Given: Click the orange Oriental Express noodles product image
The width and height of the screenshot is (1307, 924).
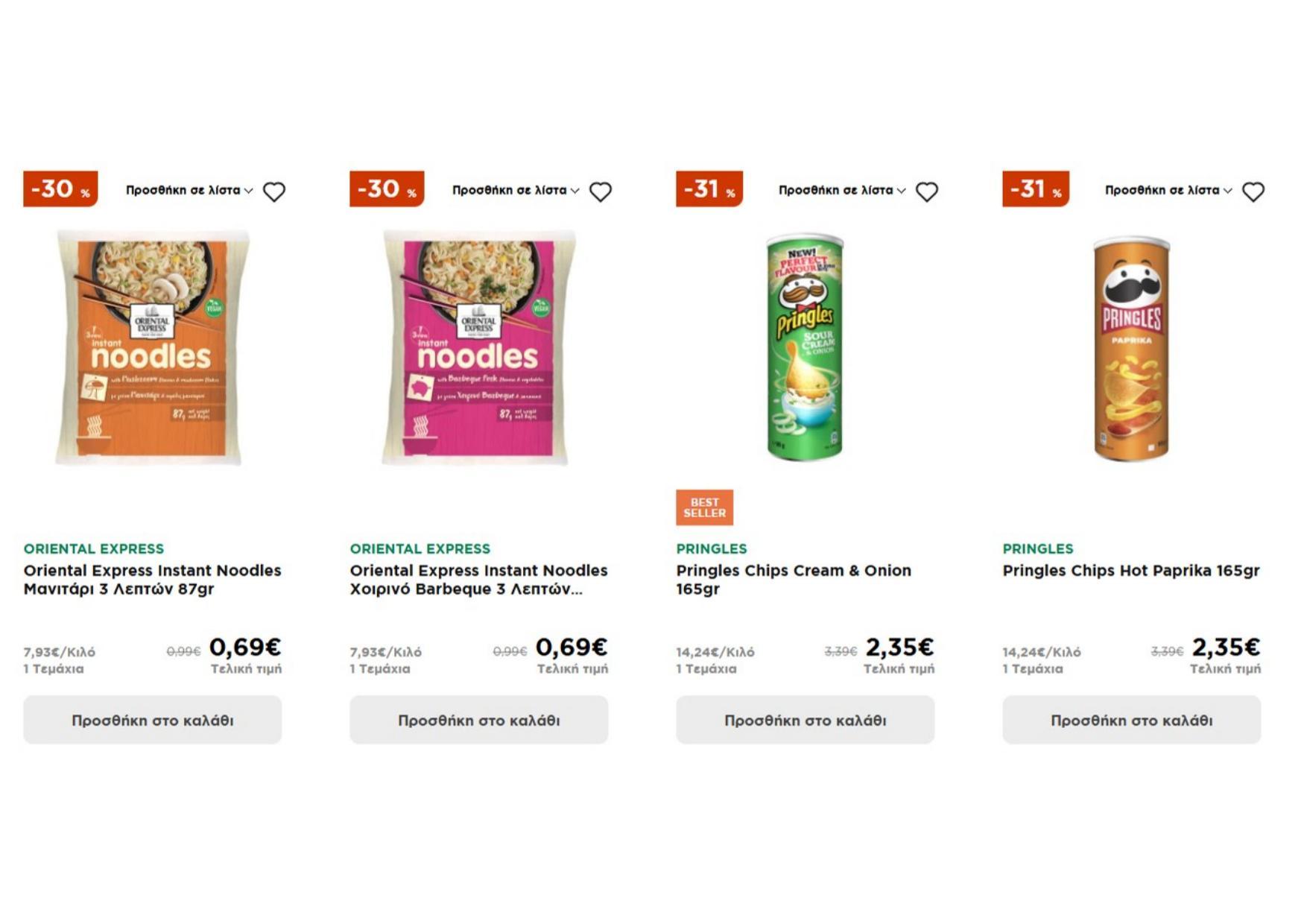Looking at the screenshot, I should coord(153,348).
